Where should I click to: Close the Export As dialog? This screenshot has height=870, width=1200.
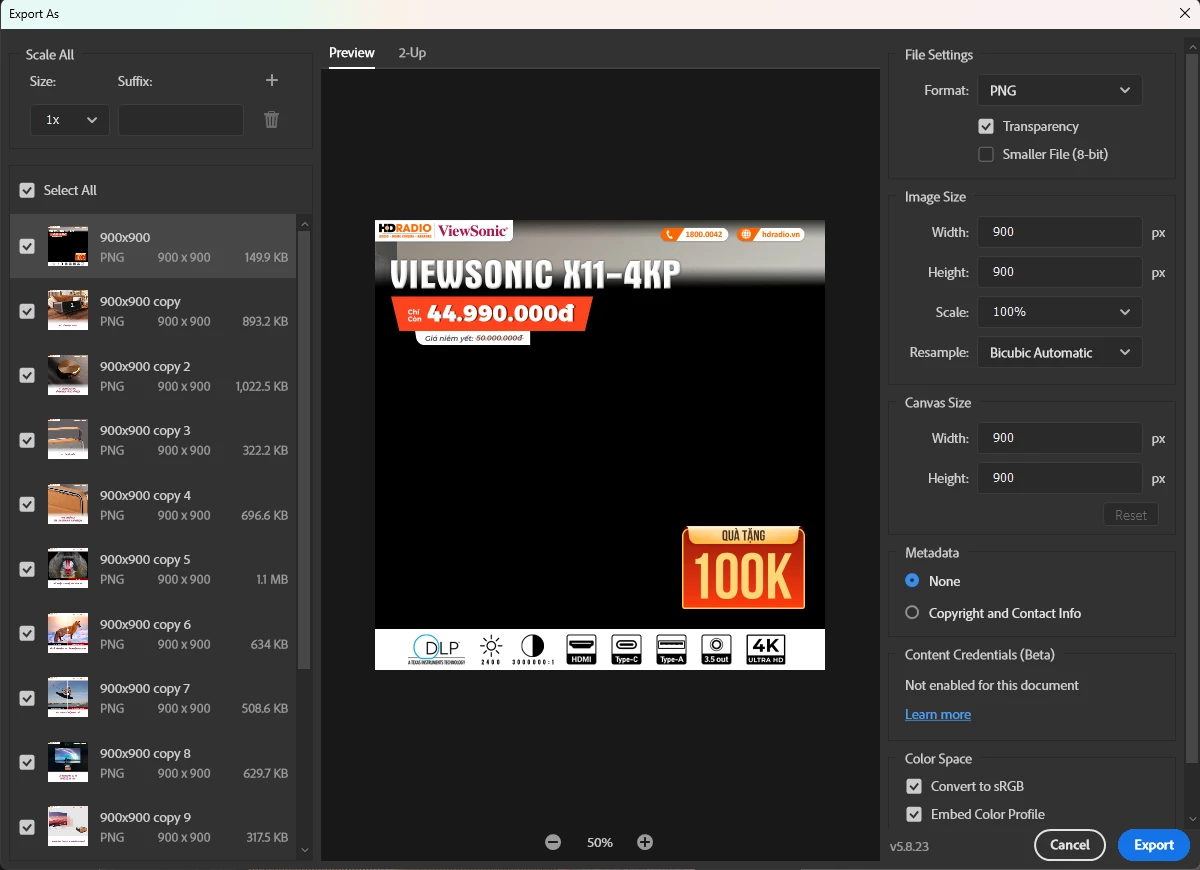click(x=1185, y=14)
